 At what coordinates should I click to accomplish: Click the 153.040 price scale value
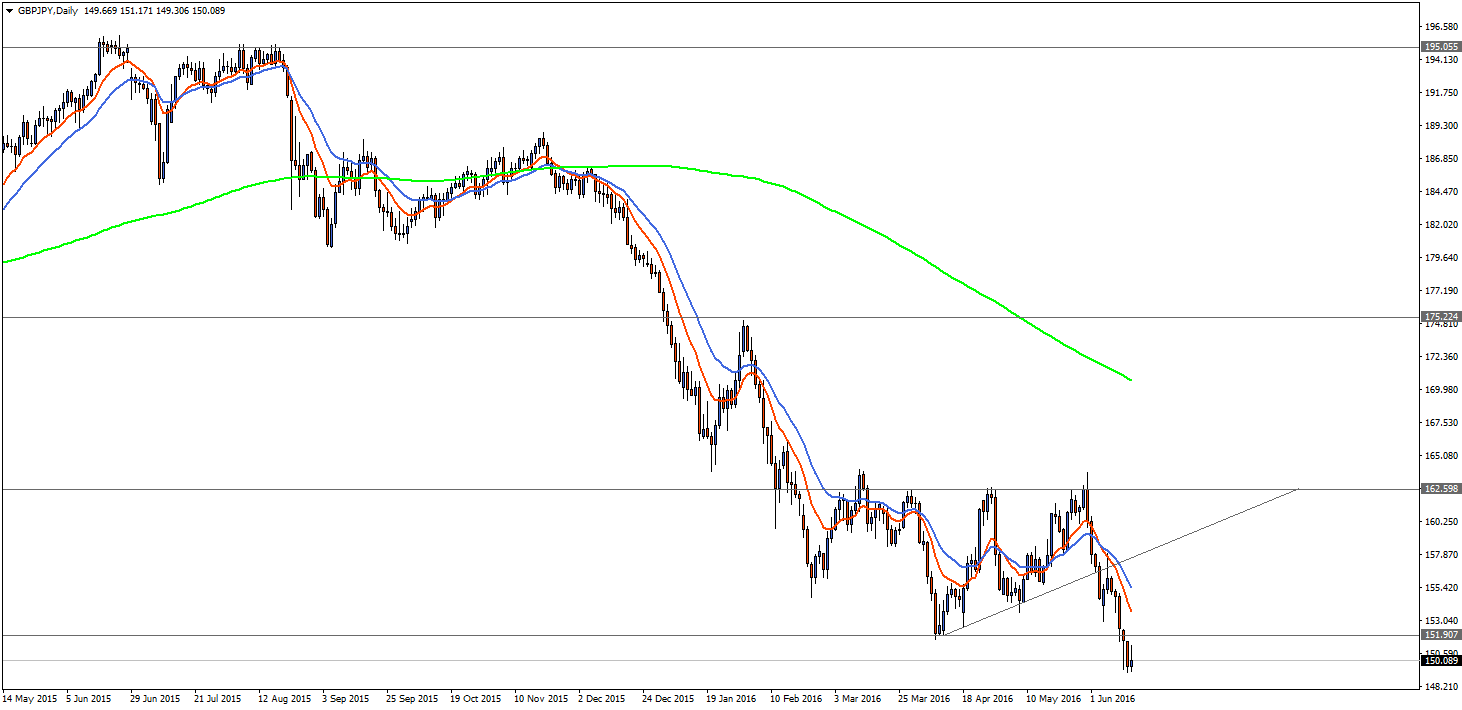(x=1441, y=621)
